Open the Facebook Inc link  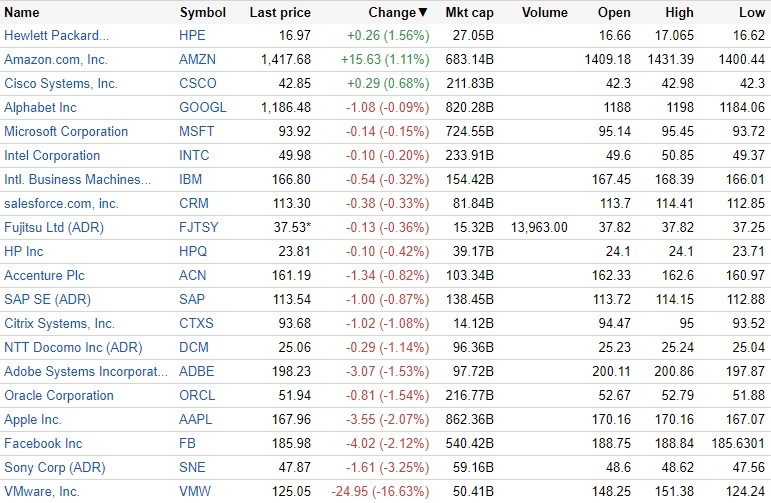[43, 443]
